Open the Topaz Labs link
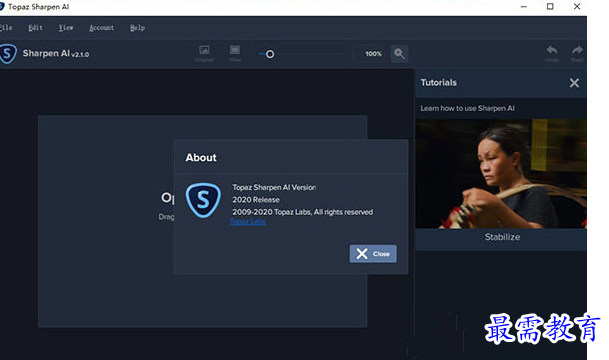 (x=248, y=222)
